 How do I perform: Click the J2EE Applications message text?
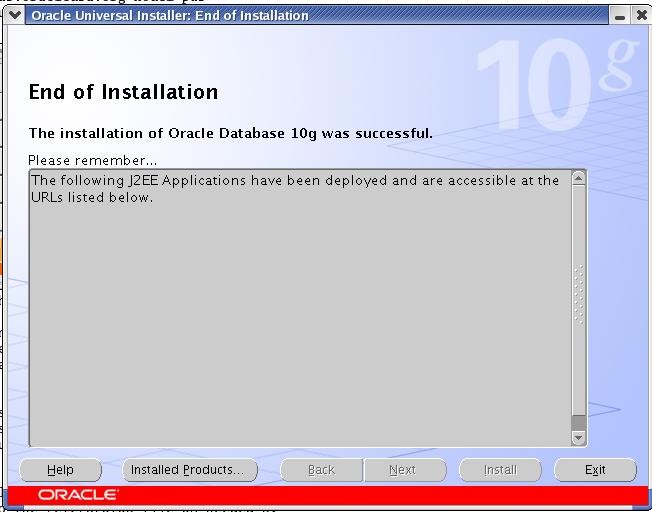point(295,188)
